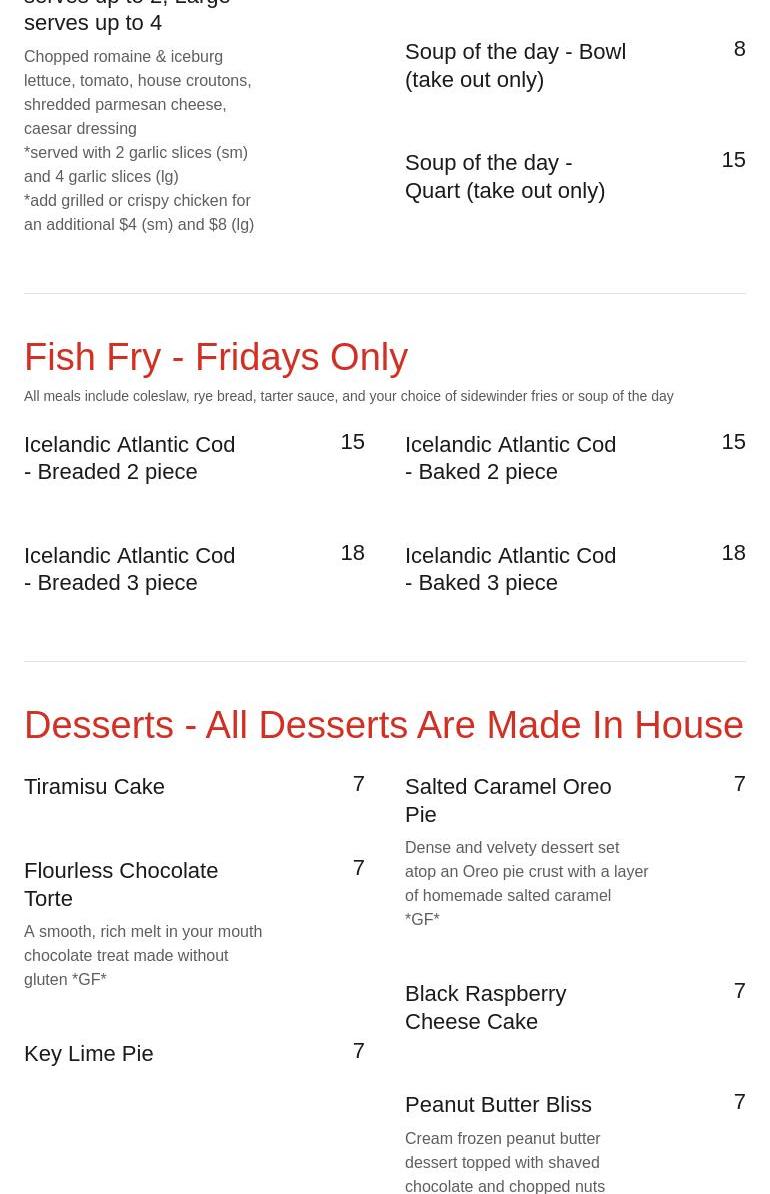Click the Desserts section heading
Screen dimensions: 770x1194
tap(384, 725)
